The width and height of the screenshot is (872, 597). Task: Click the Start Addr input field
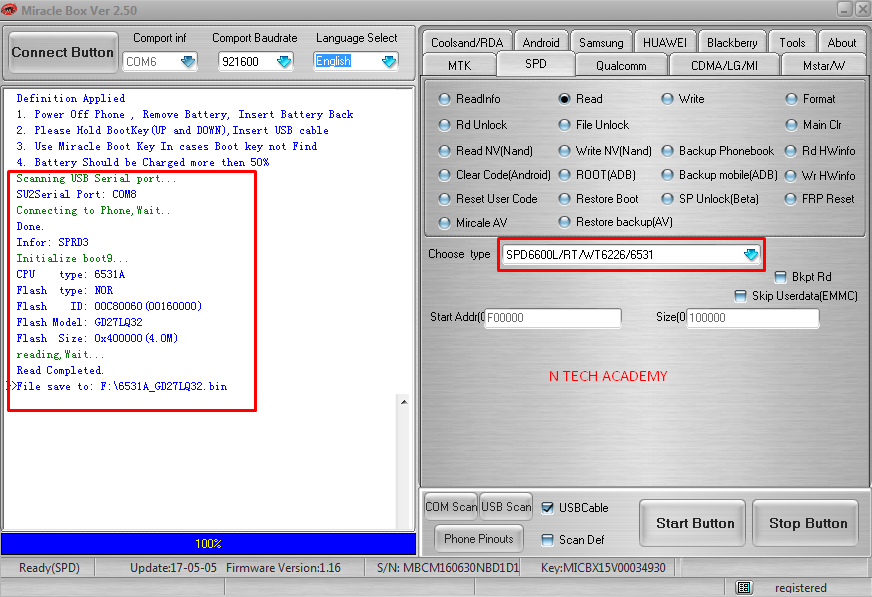(553, 318)
